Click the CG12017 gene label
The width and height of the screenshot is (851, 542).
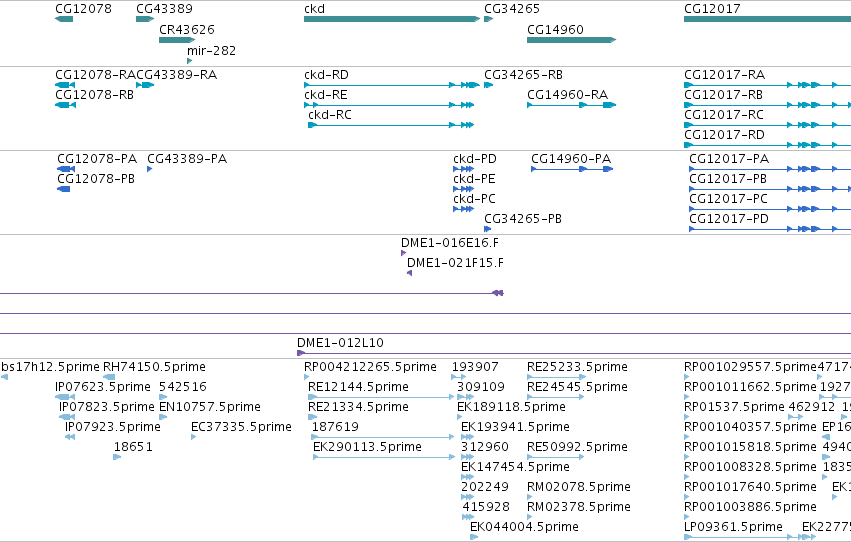712,9
